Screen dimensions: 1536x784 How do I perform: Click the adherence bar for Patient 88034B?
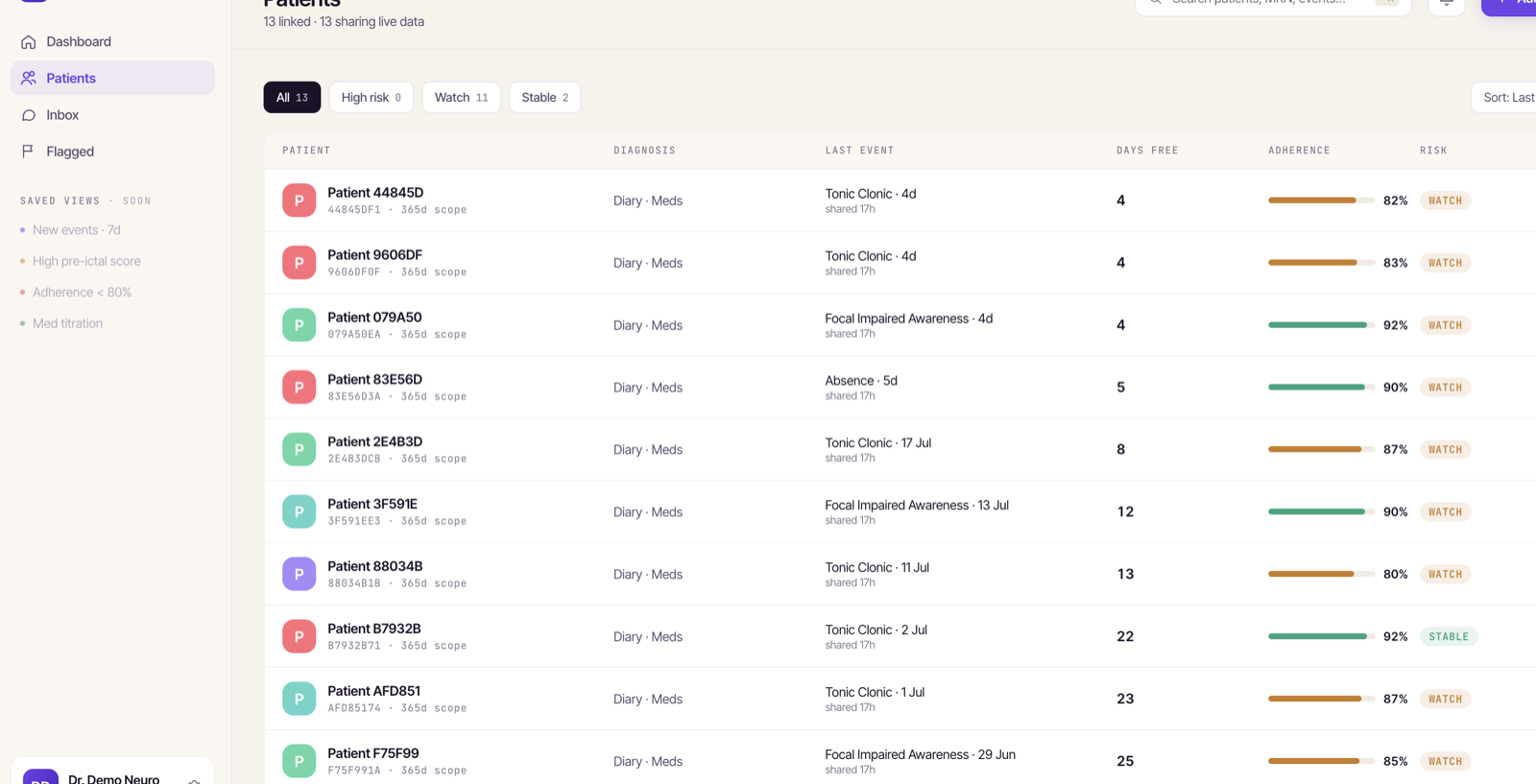1321,575
